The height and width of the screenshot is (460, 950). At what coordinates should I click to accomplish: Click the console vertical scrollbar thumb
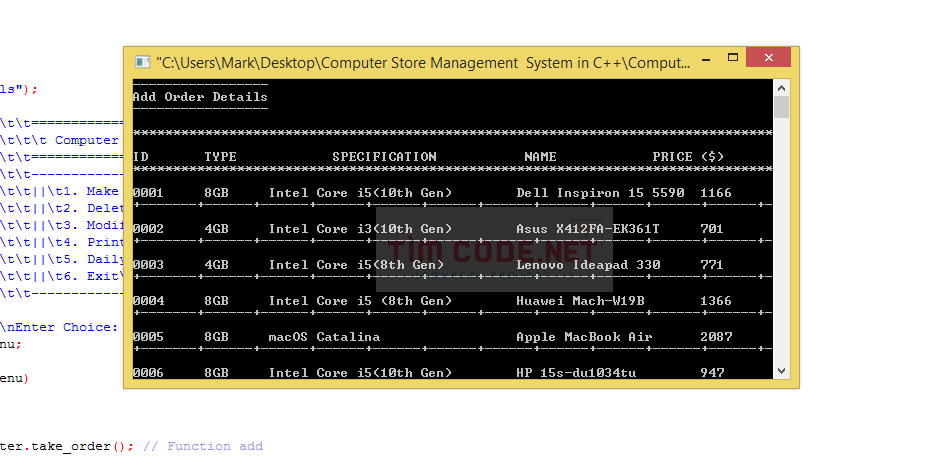(782, 107)
